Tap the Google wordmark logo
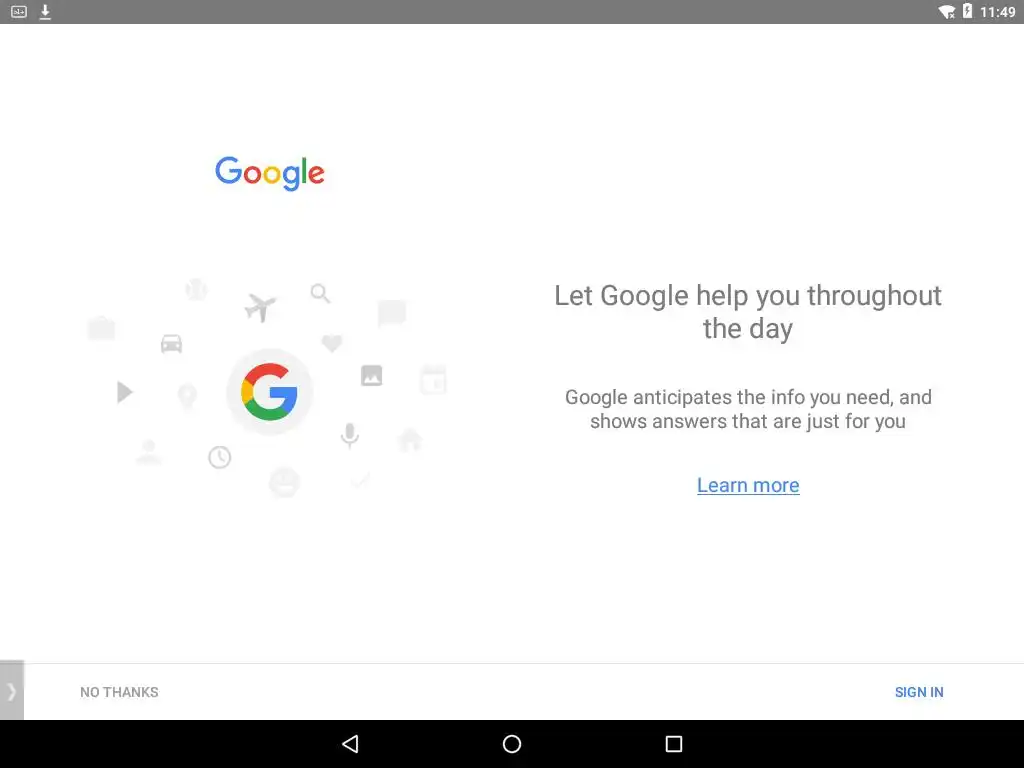Viewport: 1024px width, 768px height. [x=270, y=173]
